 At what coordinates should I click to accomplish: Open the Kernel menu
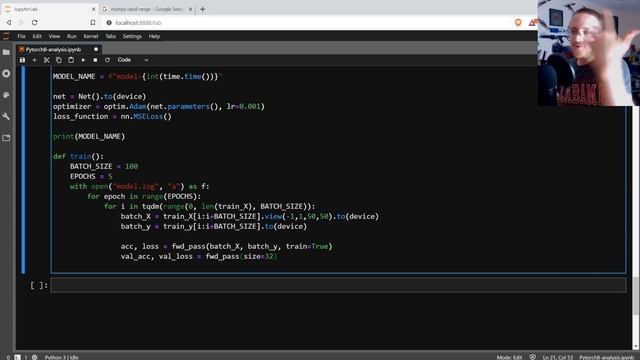pos(91,36)
